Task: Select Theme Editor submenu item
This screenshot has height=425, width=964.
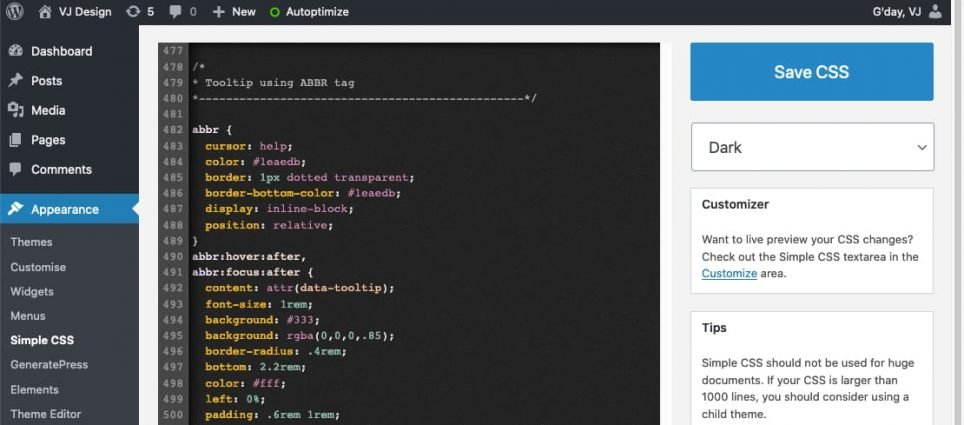Action: [45, 414]
